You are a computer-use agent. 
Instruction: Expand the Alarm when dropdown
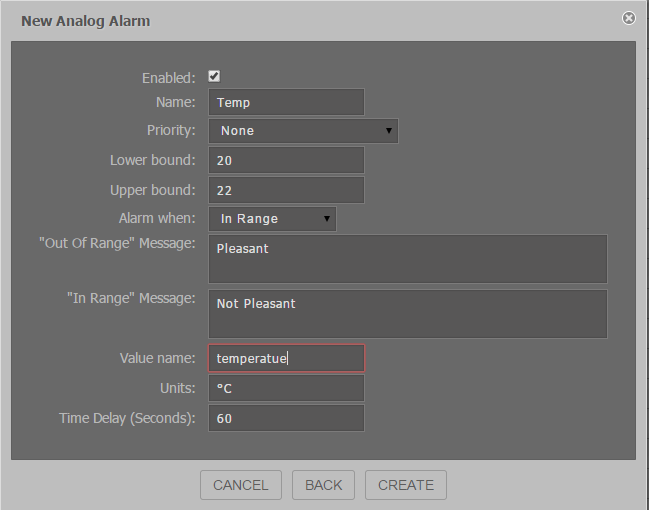272,219
